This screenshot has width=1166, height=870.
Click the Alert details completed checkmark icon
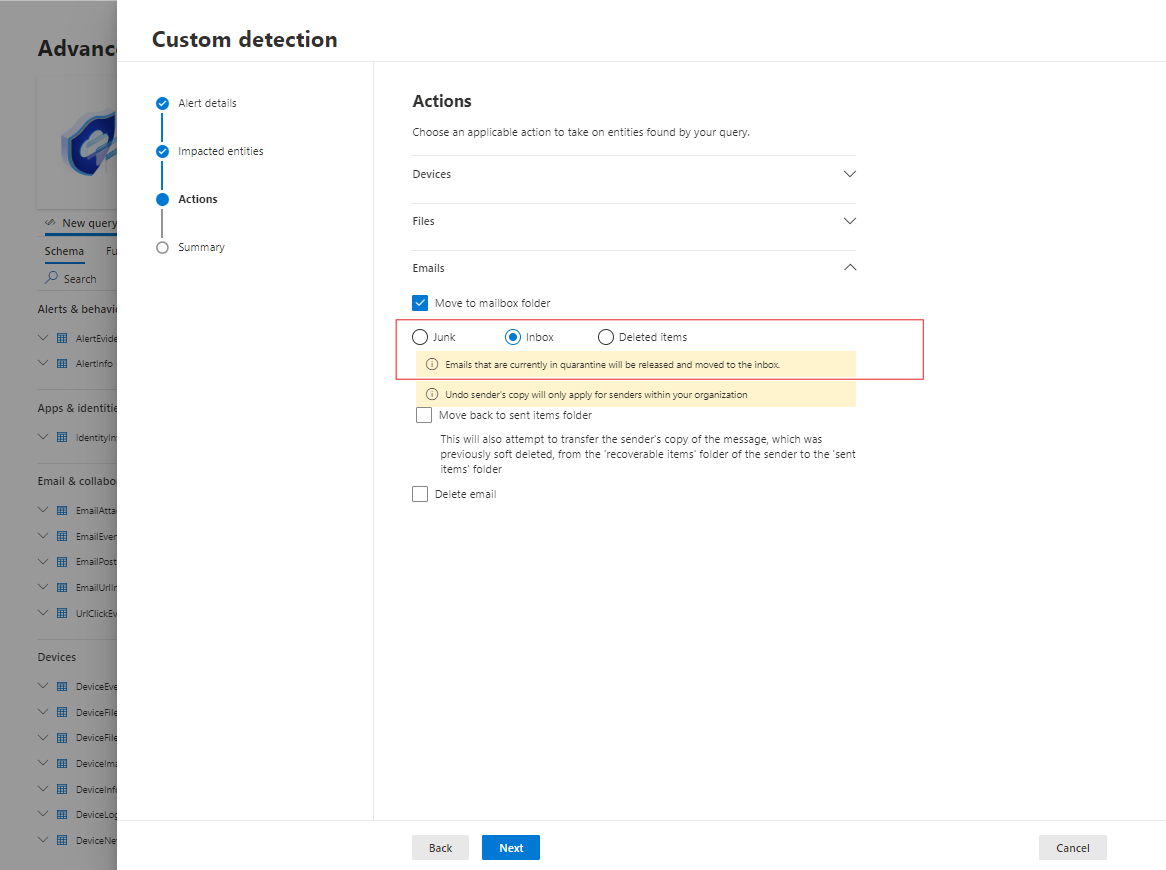point(162,103)
